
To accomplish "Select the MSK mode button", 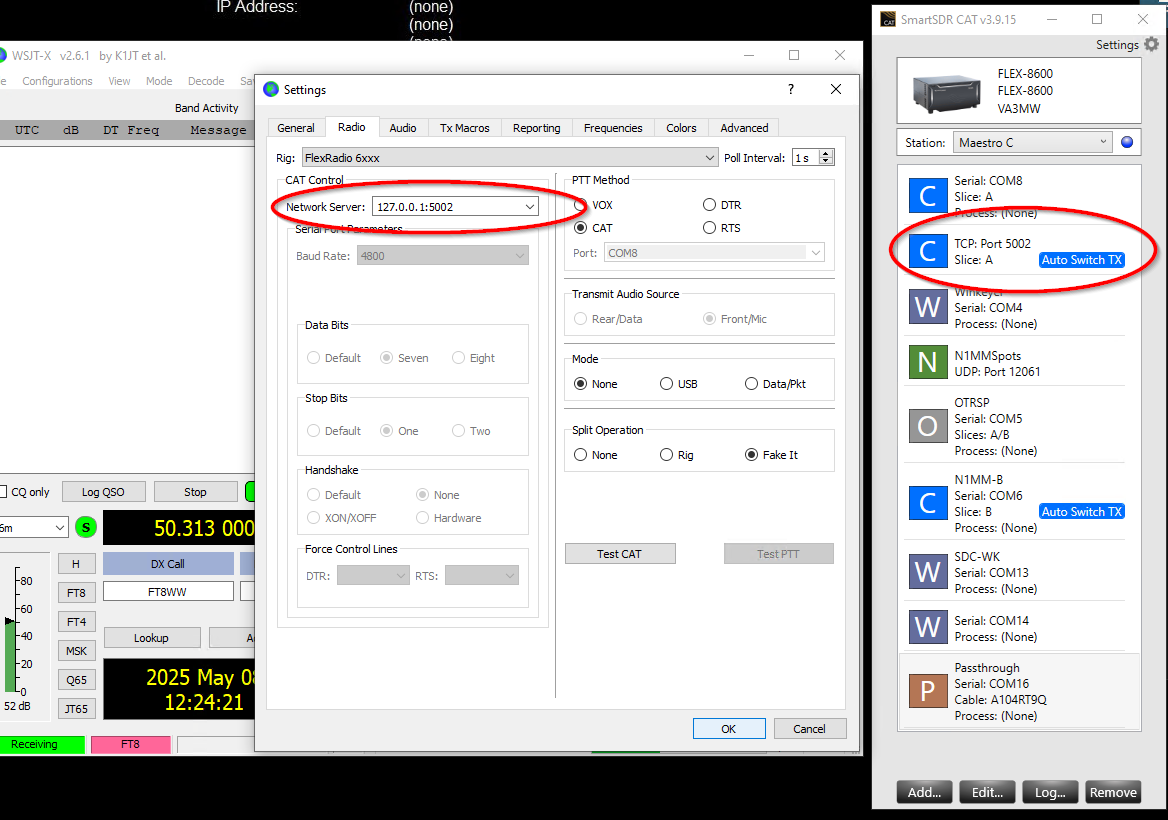I will click(77, 651).
